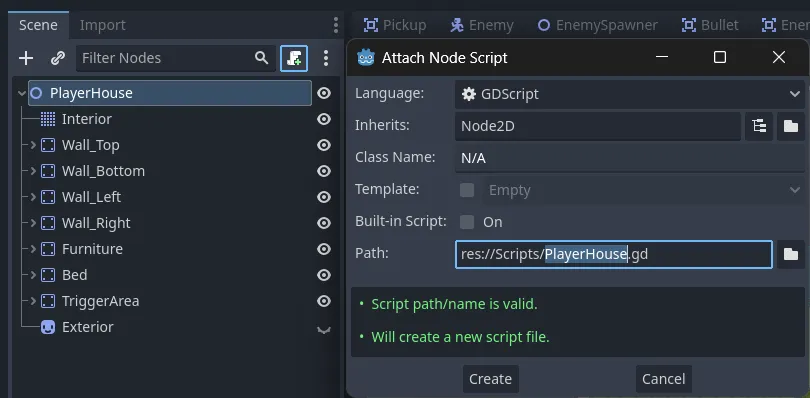
Task: Switch to the Scene dock tab
Action: (38, 25)
